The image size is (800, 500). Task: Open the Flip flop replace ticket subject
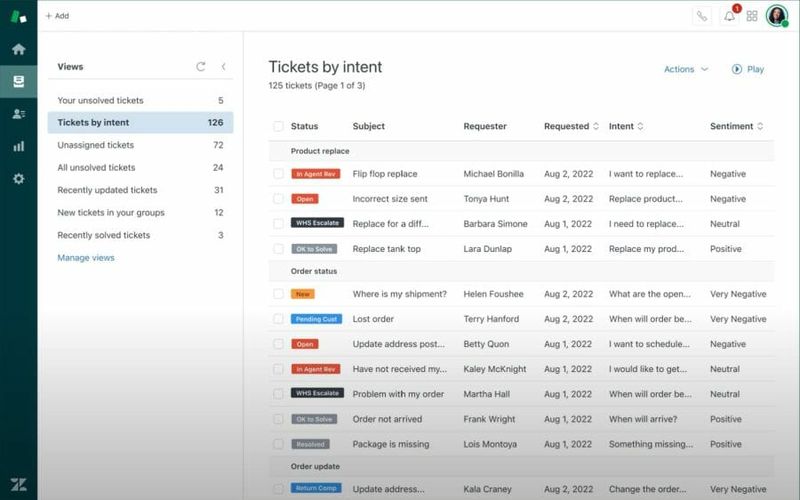(x=385, y=174)
